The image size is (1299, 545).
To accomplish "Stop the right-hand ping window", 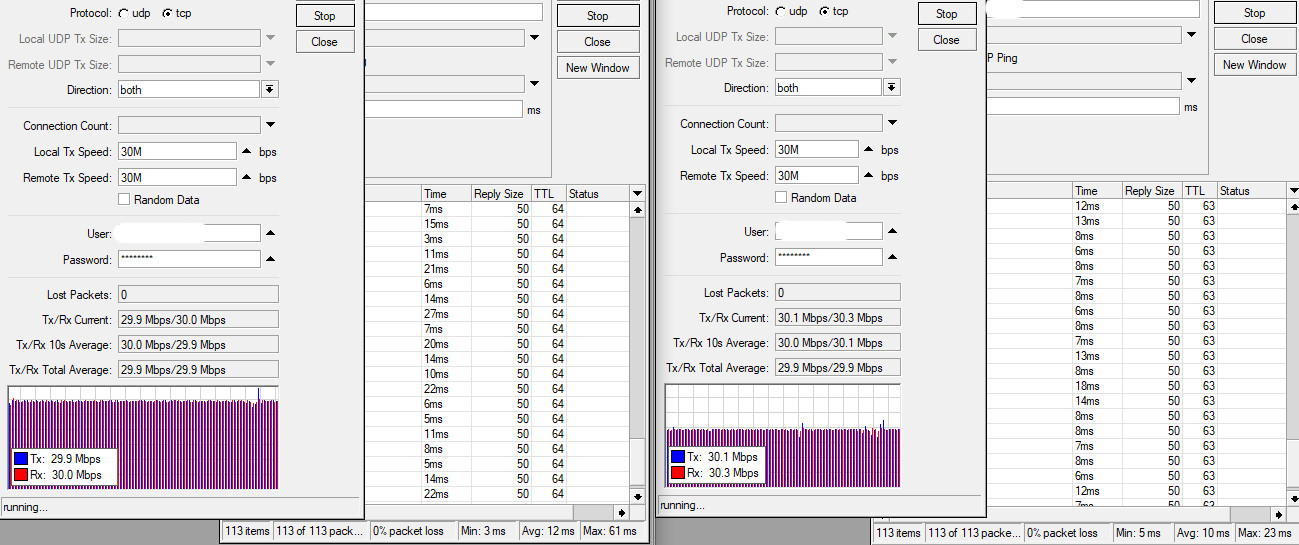I will click(1255, 13).
